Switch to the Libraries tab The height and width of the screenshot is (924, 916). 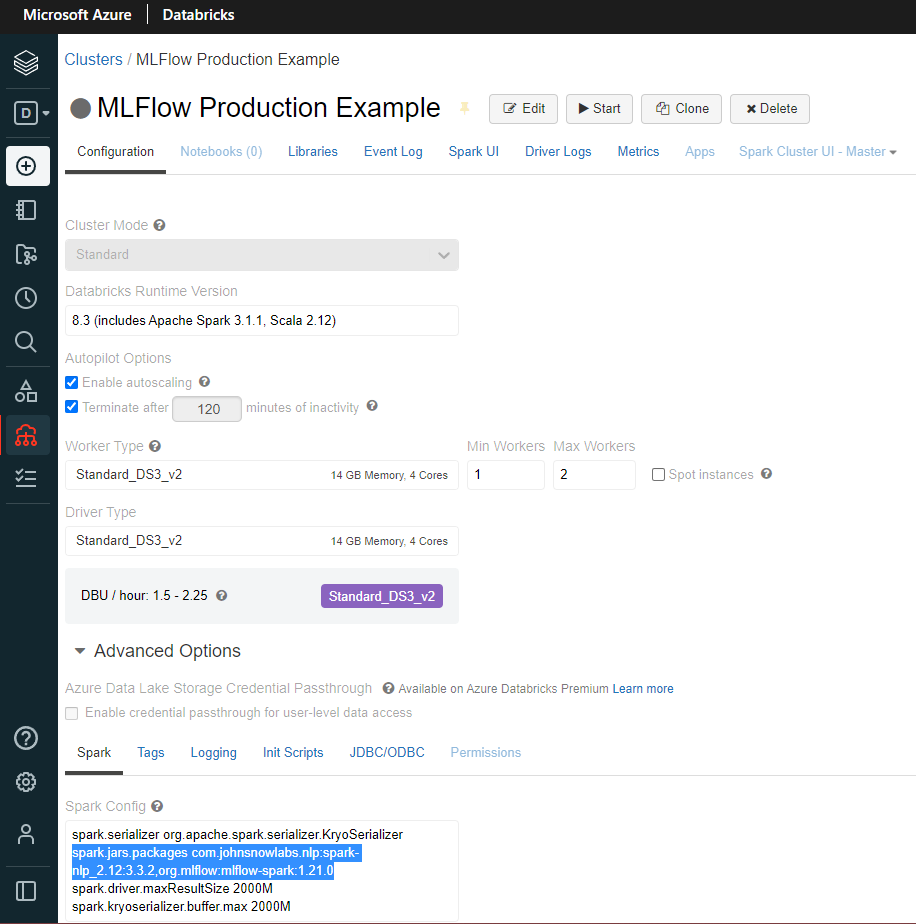point(312,152)
